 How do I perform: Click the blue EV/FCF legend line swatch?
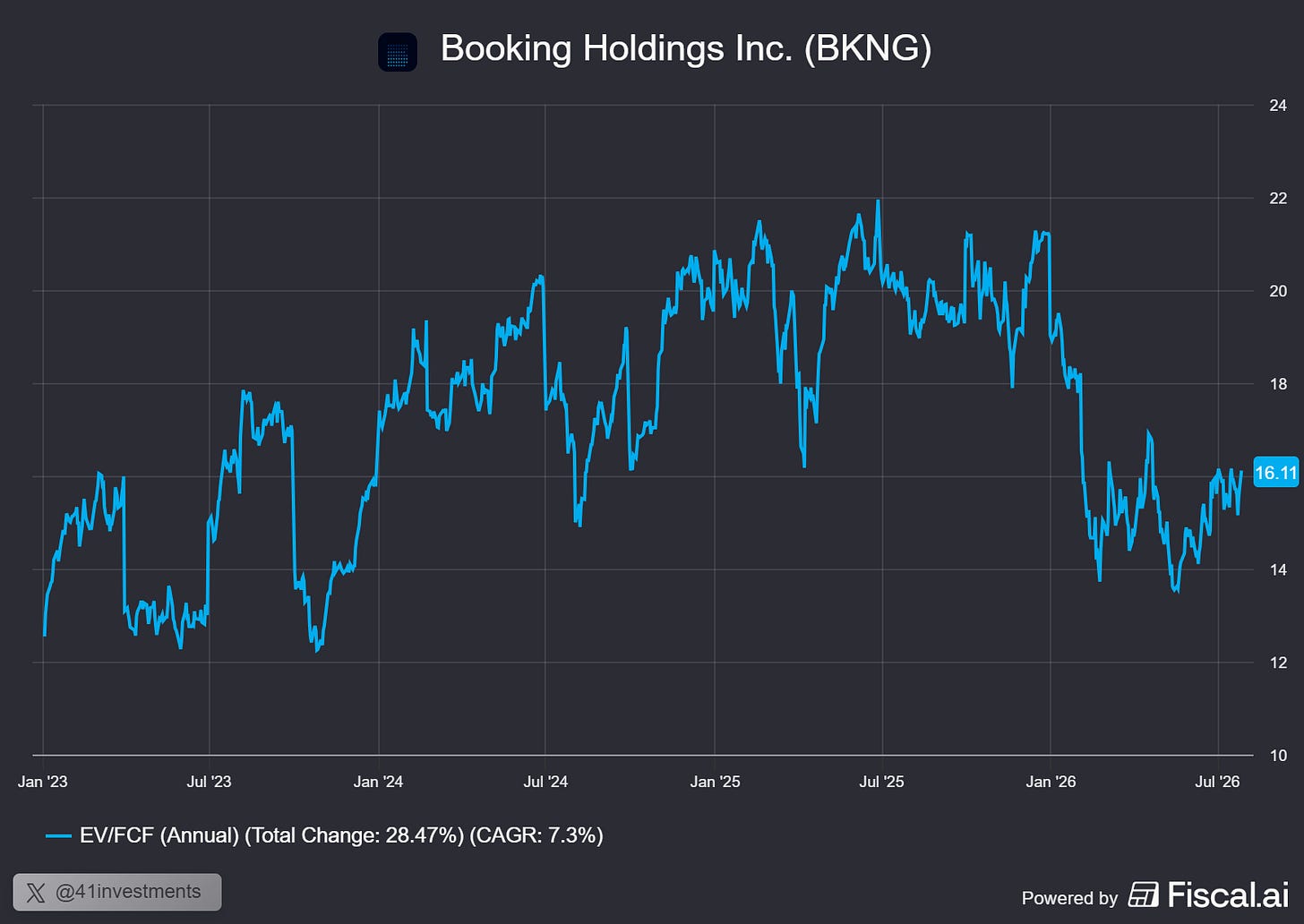(x=58, y=836)
